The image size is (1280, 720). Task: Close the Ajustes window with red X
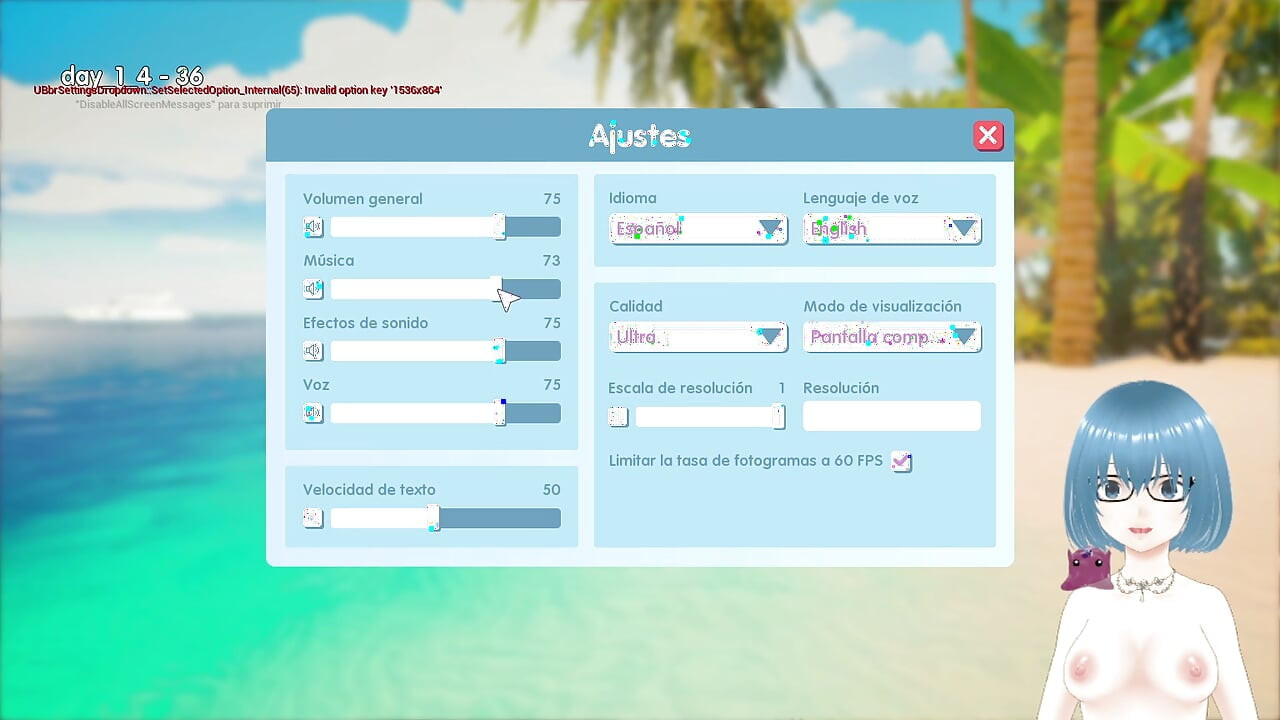(988, 136)
